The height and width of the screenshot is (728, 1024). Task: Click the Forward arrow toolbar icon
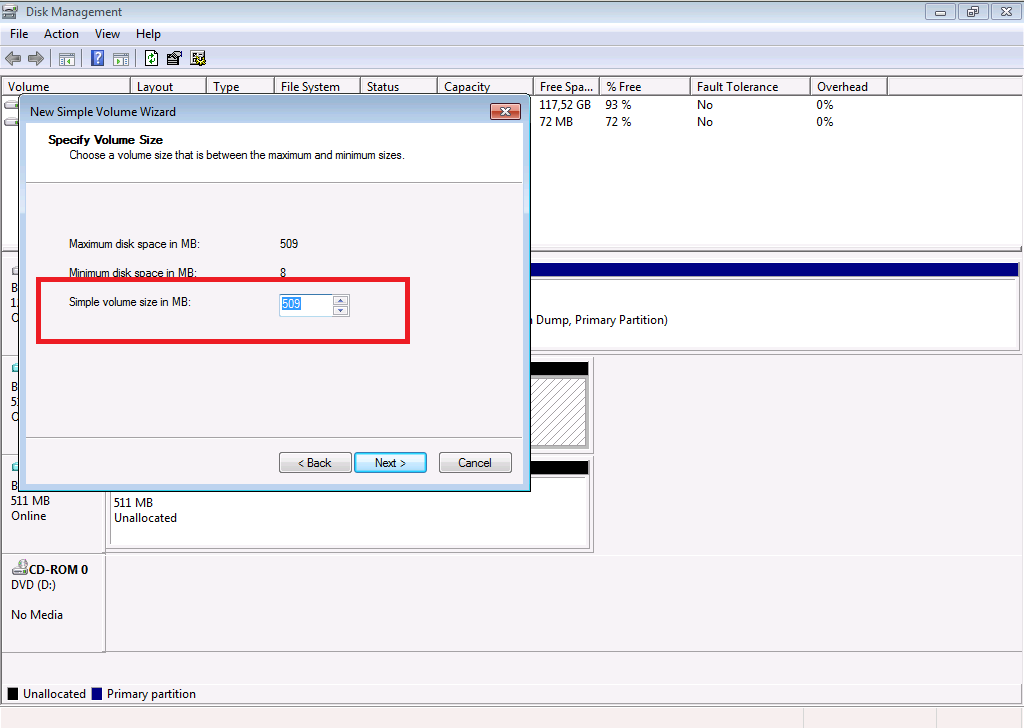[x=36, y=59]
